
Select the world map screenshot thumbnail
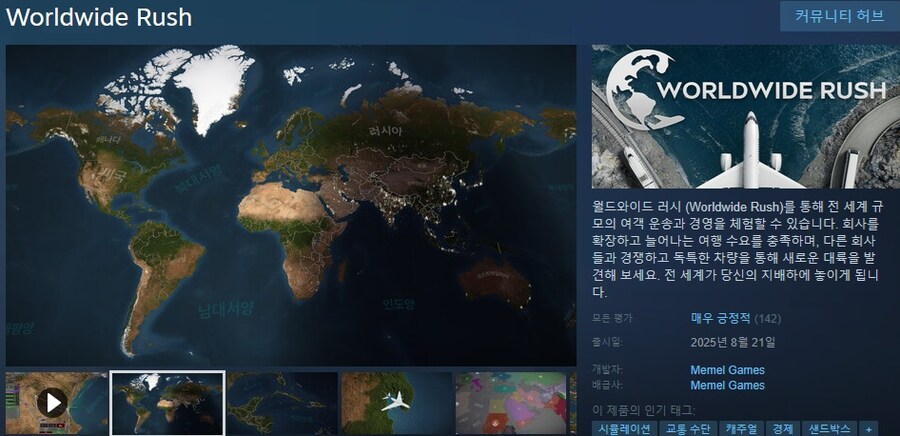point(167,403)
